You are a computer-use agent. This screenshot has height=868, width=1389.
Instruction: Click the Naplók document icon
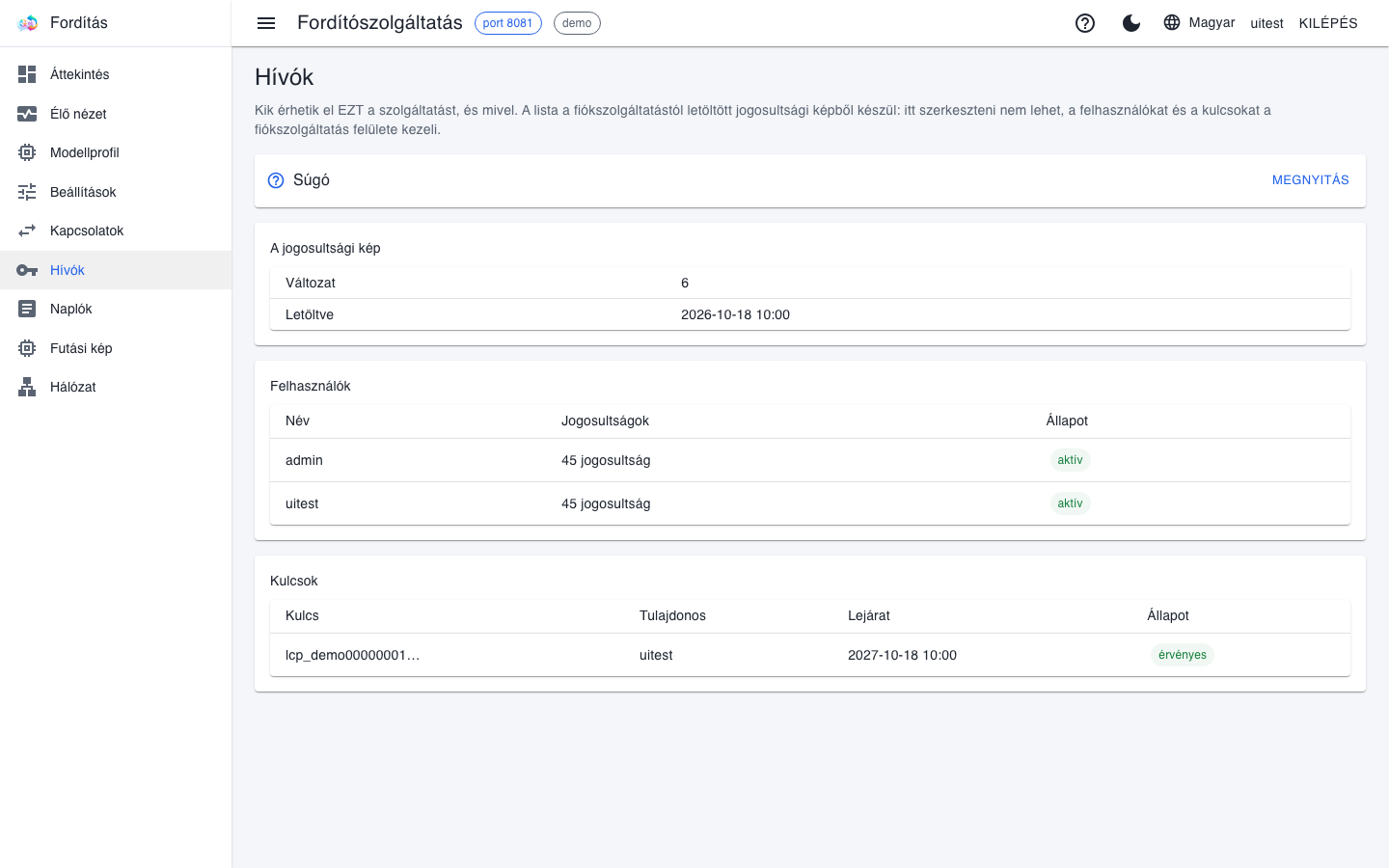(27, 309)
